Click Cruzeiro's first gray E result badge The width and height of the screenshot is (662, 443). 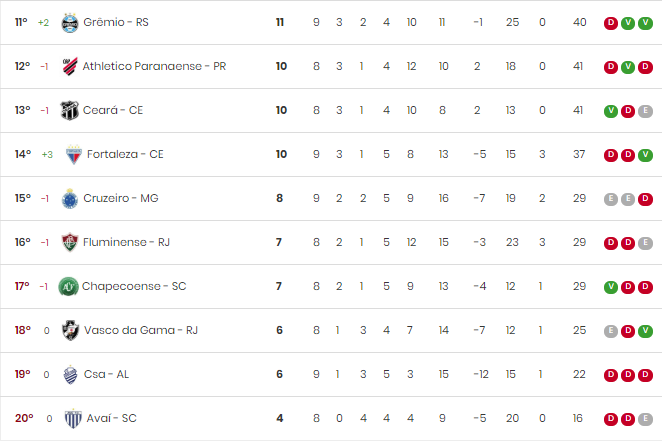tap(610, 199)
